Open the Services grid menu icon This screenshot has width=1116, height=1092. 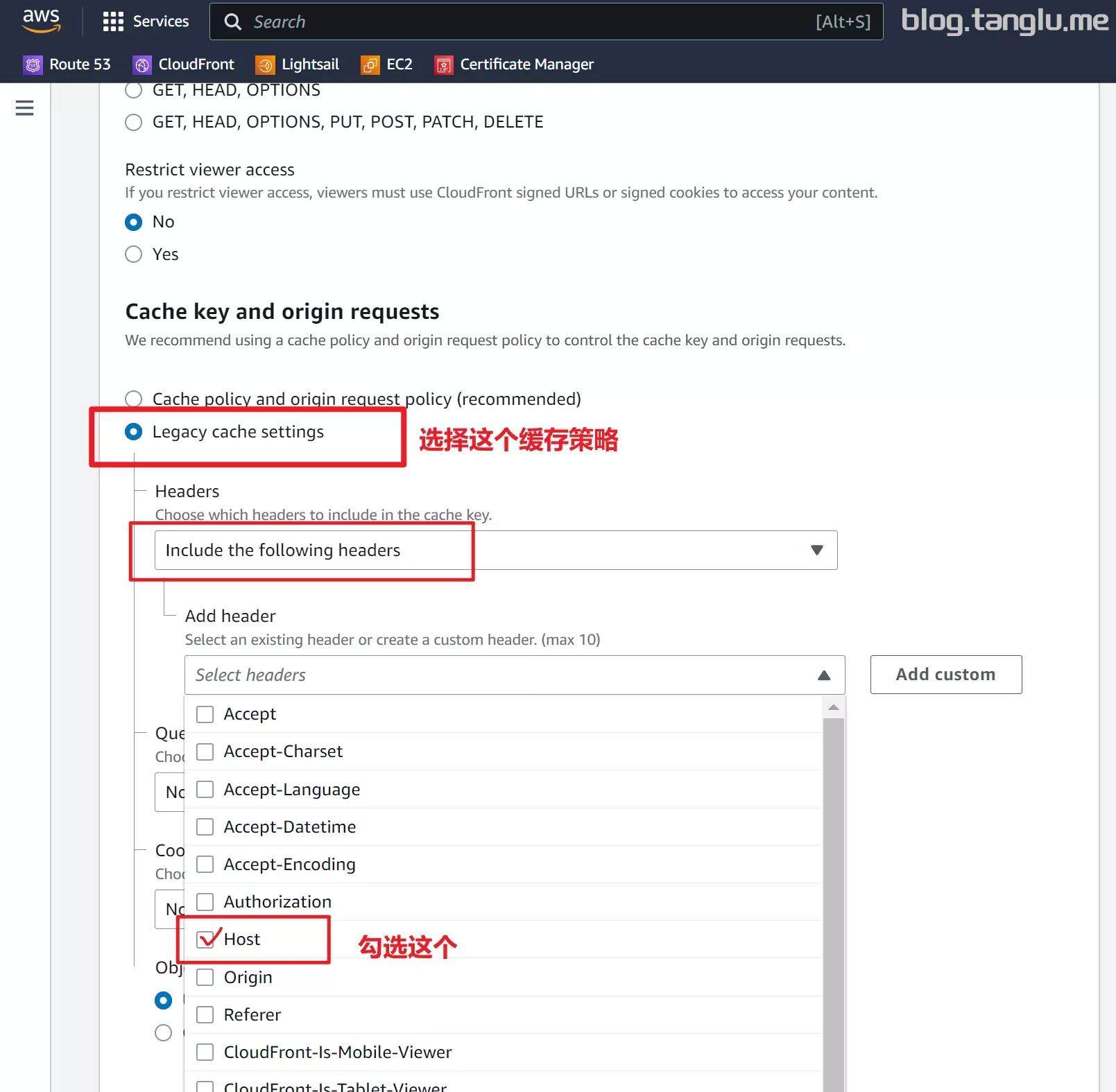pos(112,21)
